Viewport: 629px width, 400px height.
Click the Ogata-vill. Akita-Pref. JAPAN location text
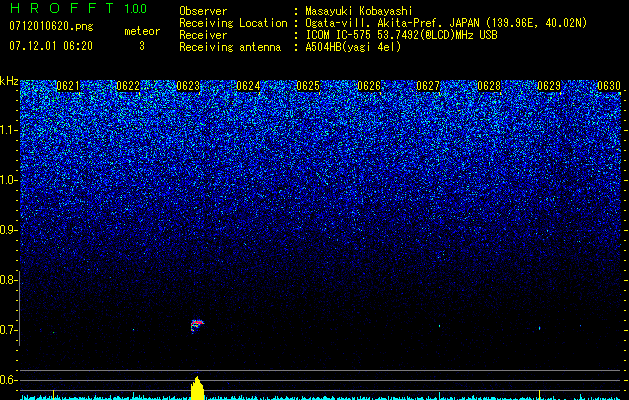446,23
